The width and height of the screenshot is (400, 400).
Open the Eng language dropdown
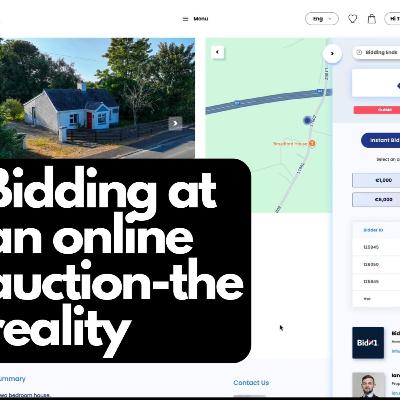(322, 19)
